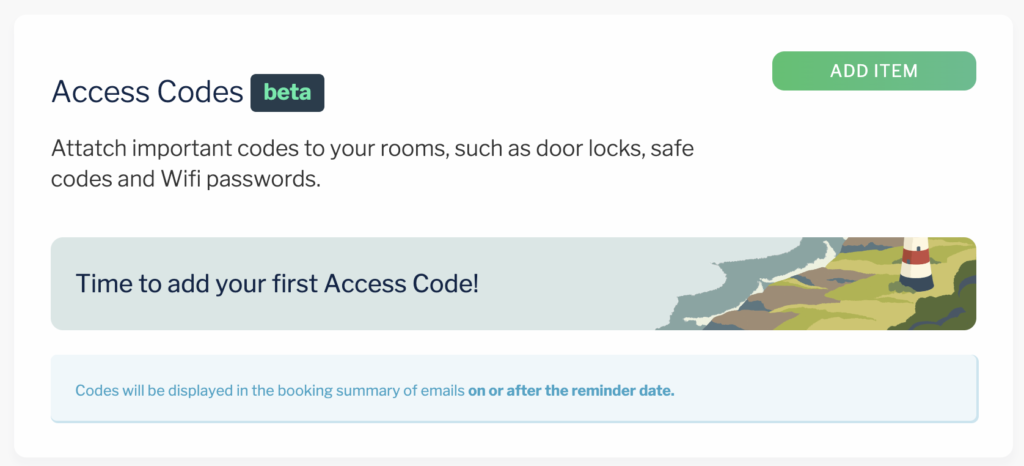Click the beta badge beside Access Codes
1024x466 pixels.
pos(287,93)
